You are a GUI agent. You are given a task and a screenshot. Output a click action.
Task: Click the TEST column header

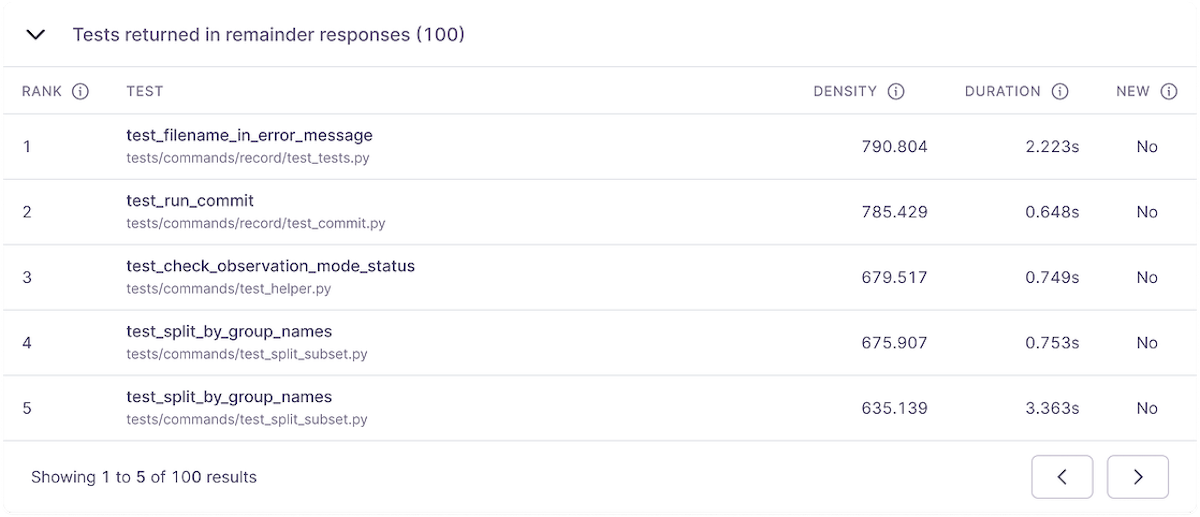(x=145, y=91)
